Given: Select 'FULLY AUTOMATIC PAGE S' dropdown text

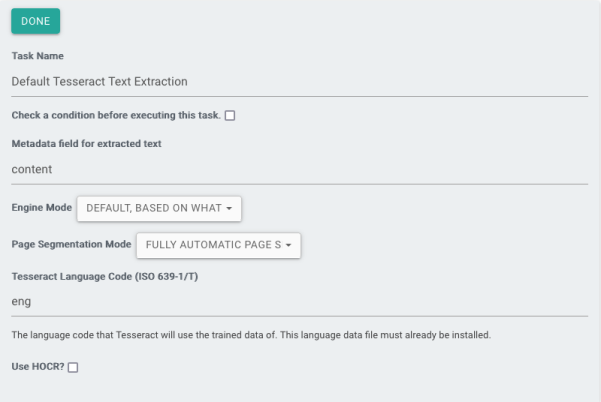Looking at the screenshot, I should tap(211, 243).
